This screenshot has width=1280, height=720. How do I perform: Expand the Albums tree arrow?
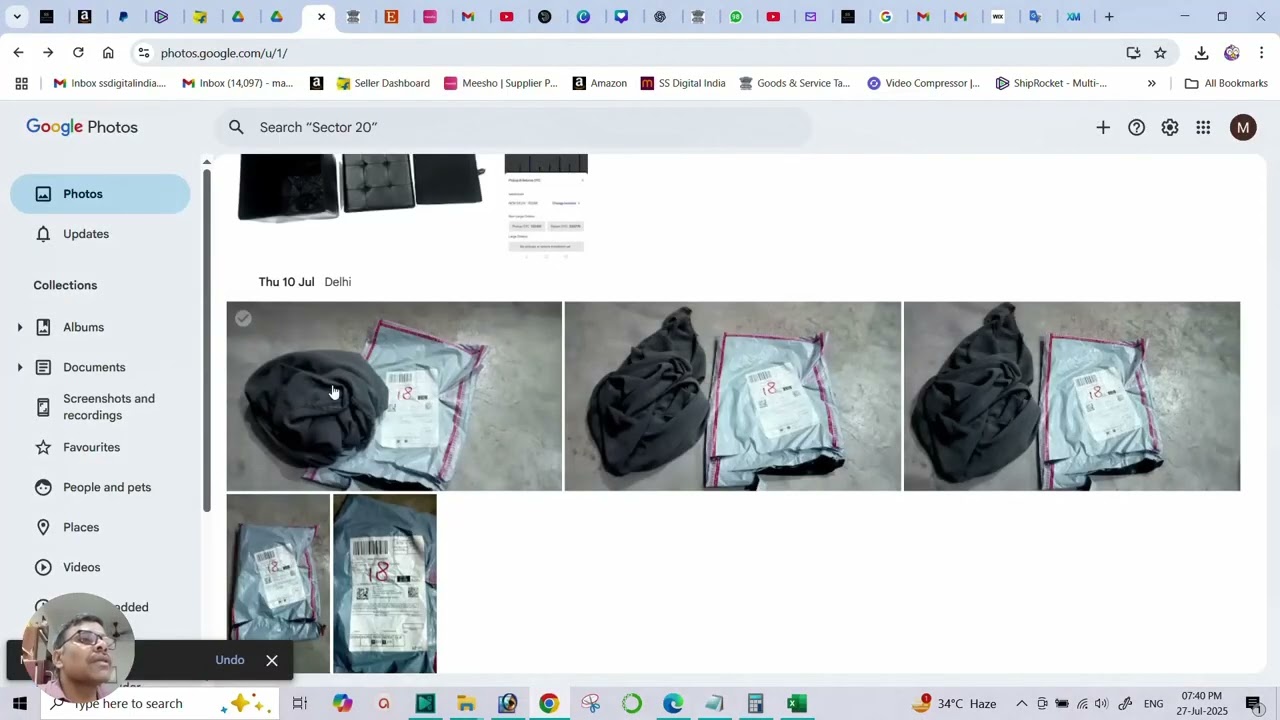pyautogui.click(x=19, y=328)
